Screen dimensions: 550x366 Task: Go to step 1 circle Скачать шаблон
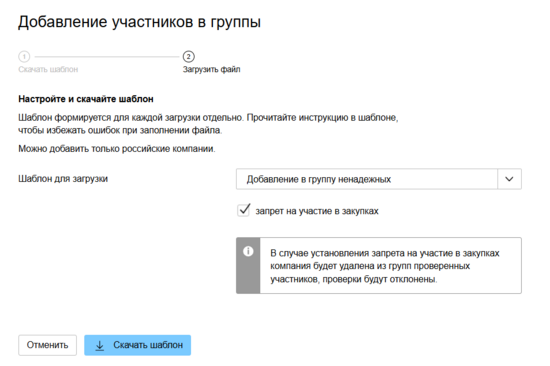pyautogui.click(x=24, y=56)
